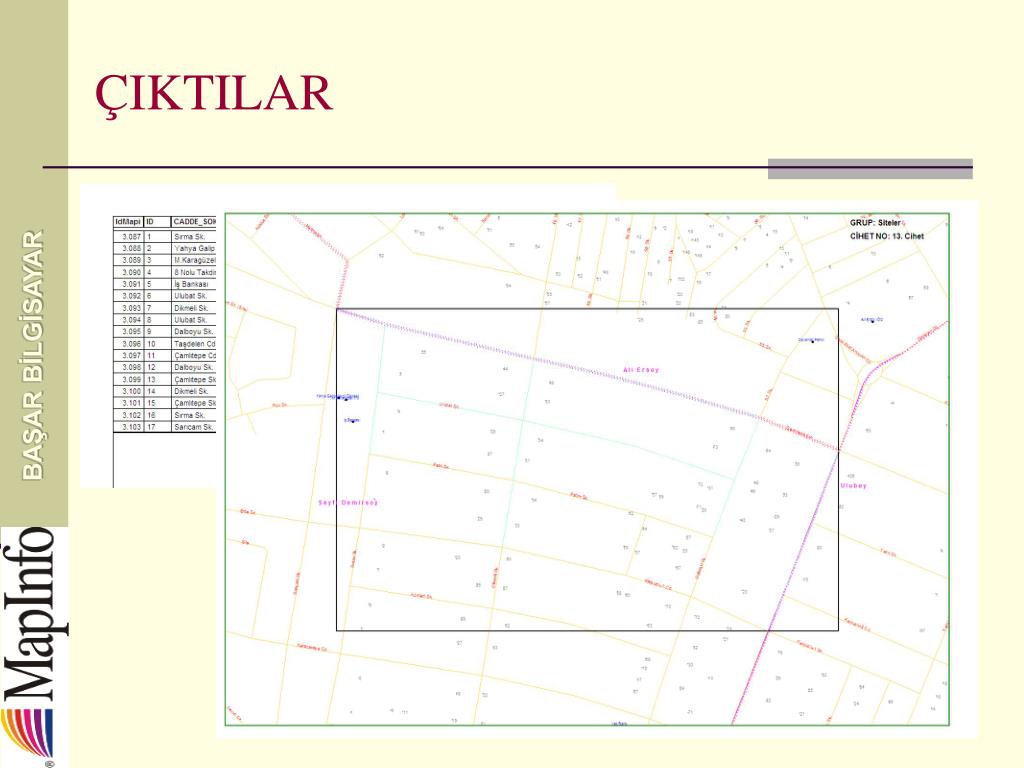Click the IdMapi cell 3.093

[128, 308]
